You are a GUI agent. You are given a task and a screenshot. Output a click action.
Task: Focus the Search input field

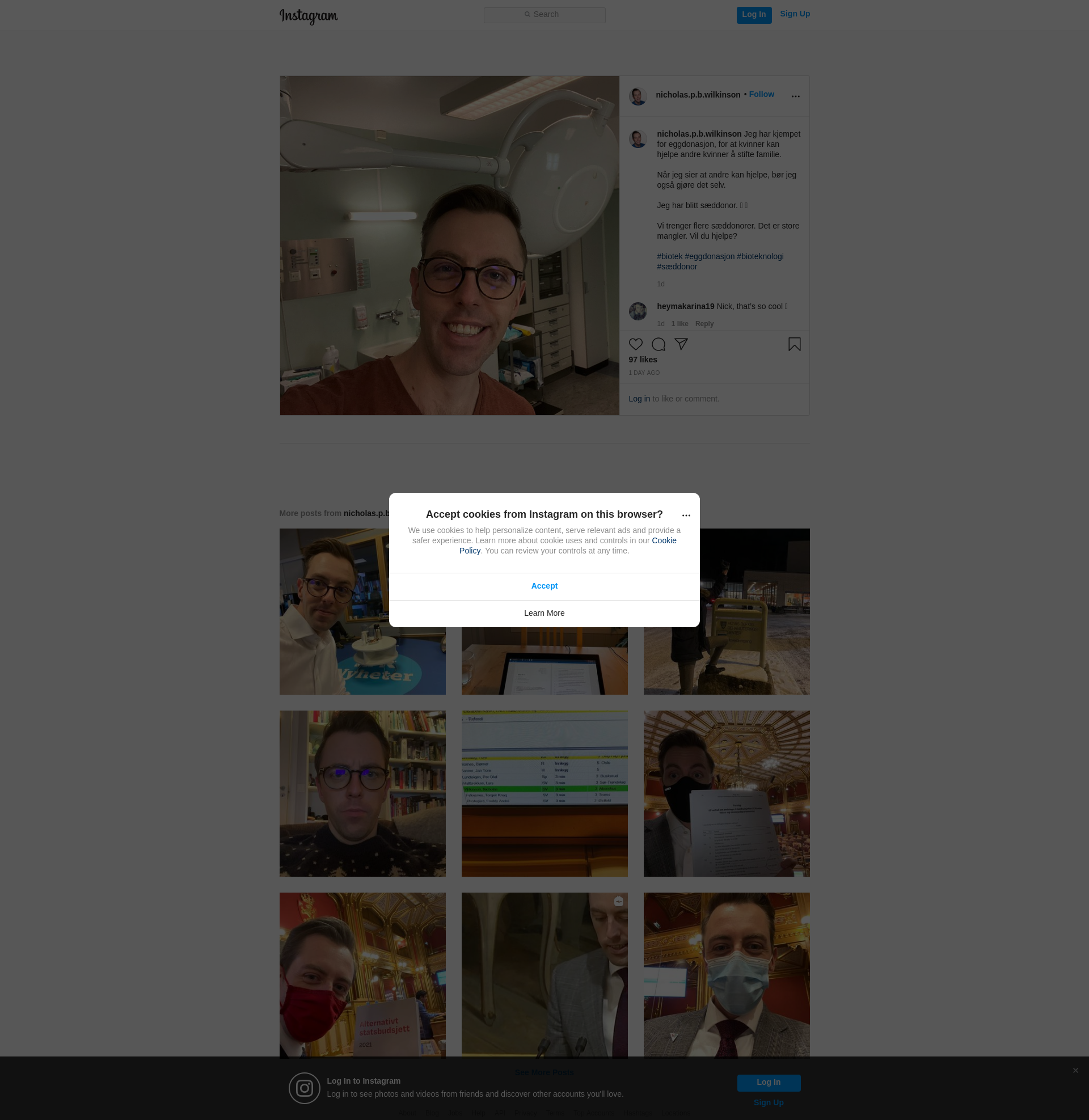(544, 15)
